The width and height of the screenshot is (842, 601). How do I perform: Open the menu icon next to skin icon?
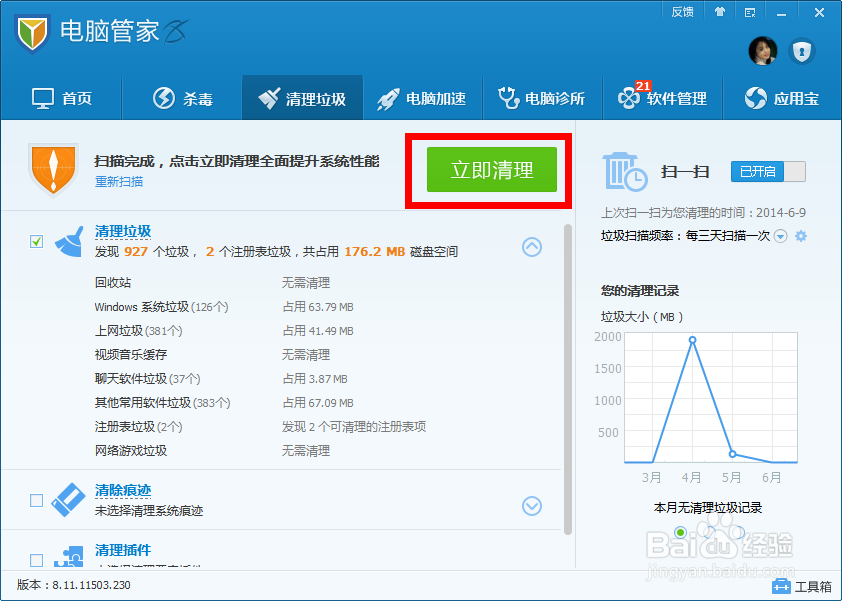click(x=750, y=12)
